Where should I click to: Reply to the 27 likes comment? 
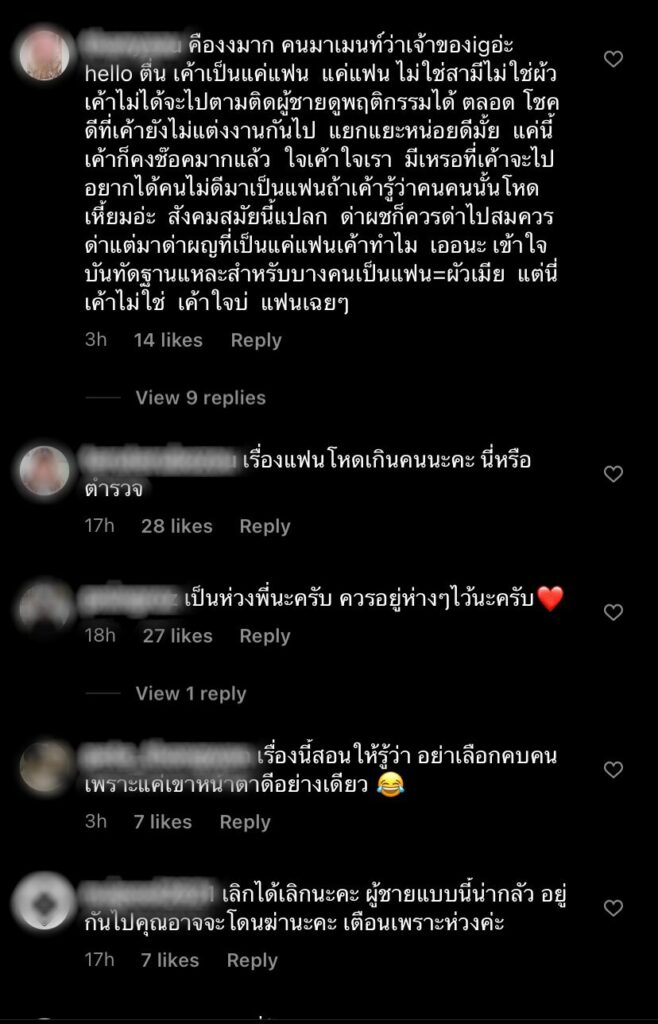pos(264,636)
